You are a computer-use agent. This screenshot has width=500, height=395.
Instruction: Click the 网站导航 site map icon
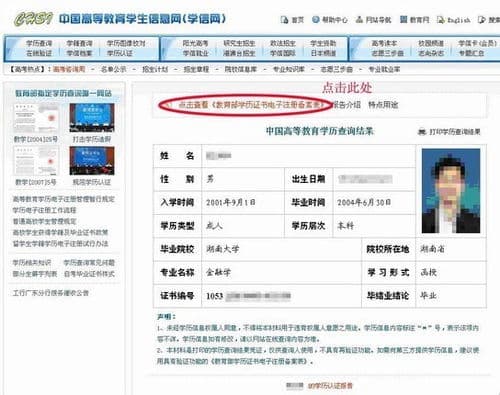pos(359,20)
